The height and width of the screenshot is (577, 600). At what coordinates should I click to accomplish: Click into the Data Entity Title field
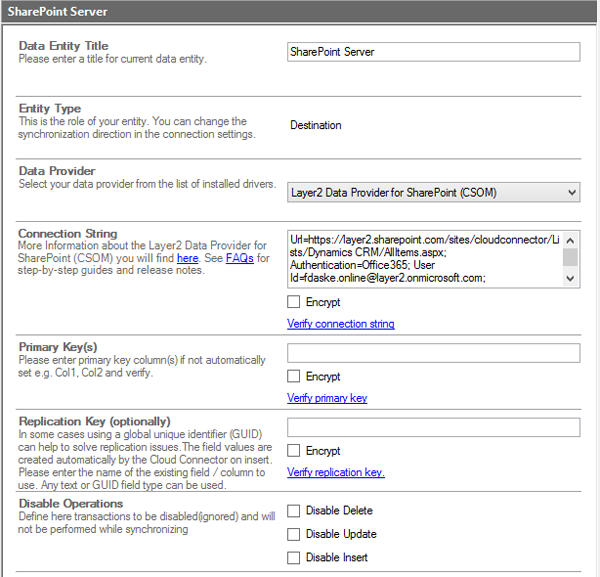pos(433,52)
